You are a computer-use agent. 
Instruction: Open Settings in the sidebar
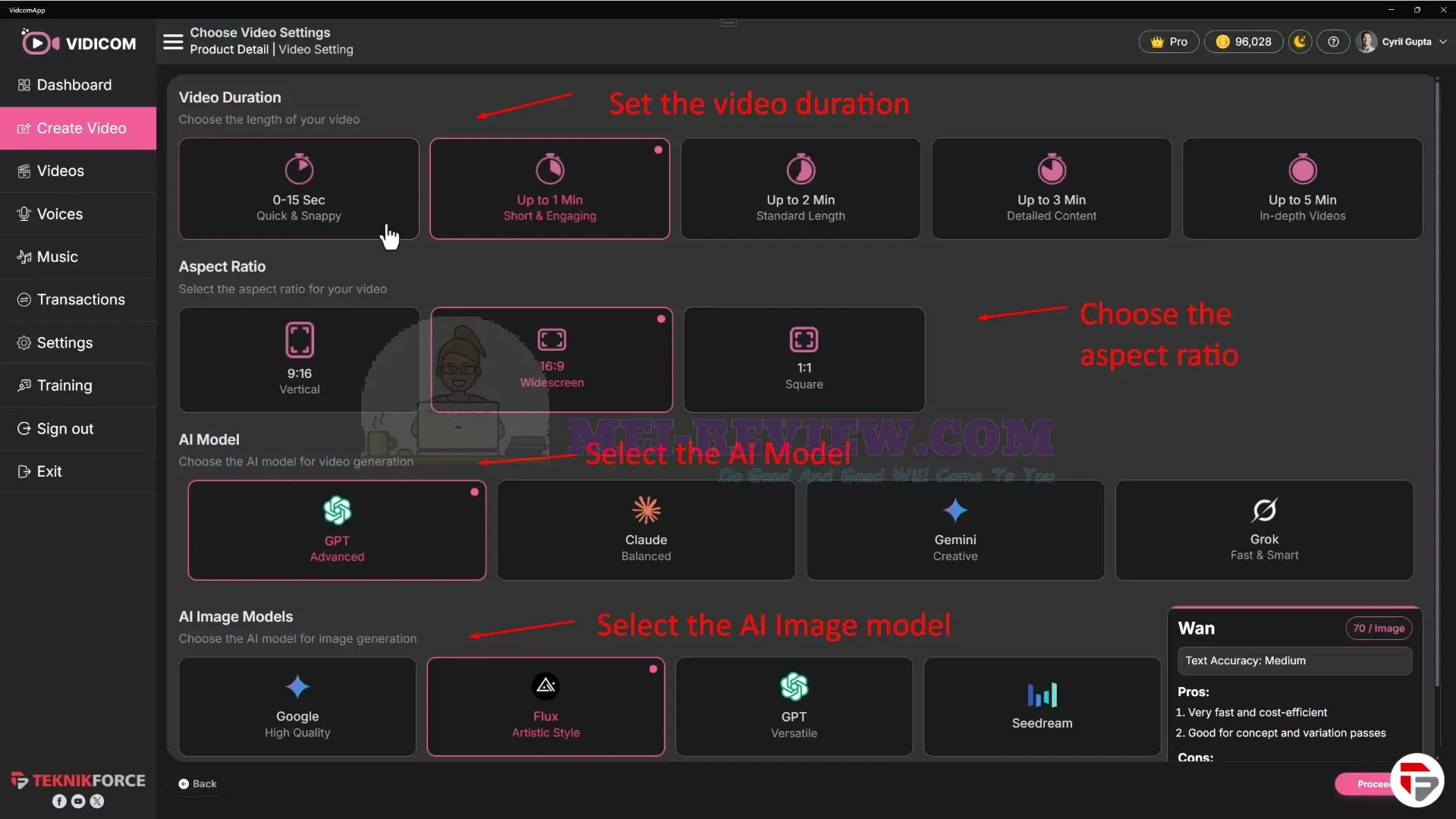[x=78, y=343]
